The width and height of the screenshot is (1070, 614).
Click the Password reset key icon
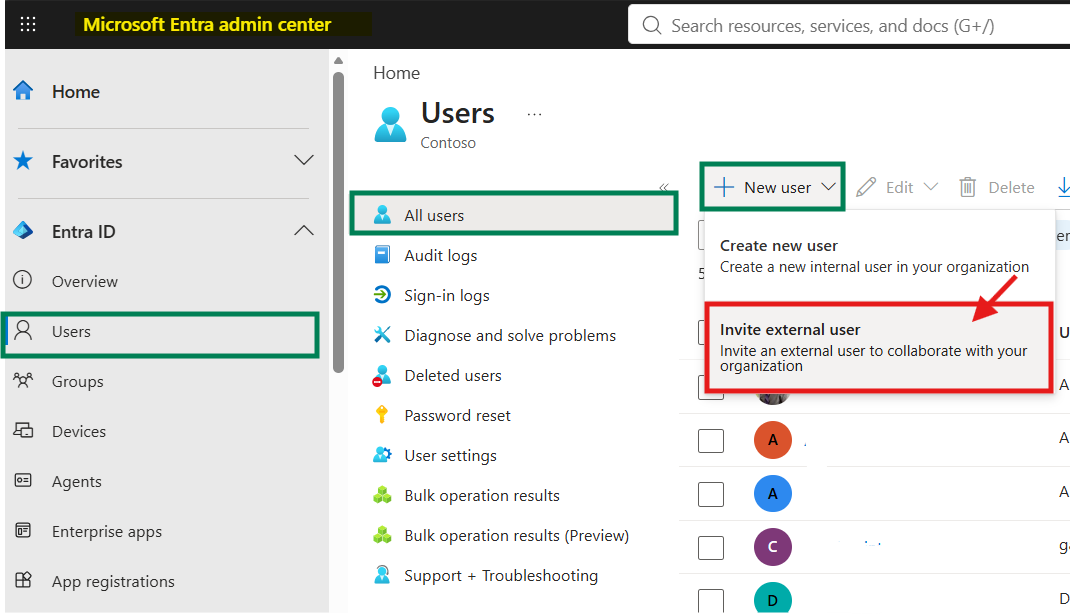[382, 415]
